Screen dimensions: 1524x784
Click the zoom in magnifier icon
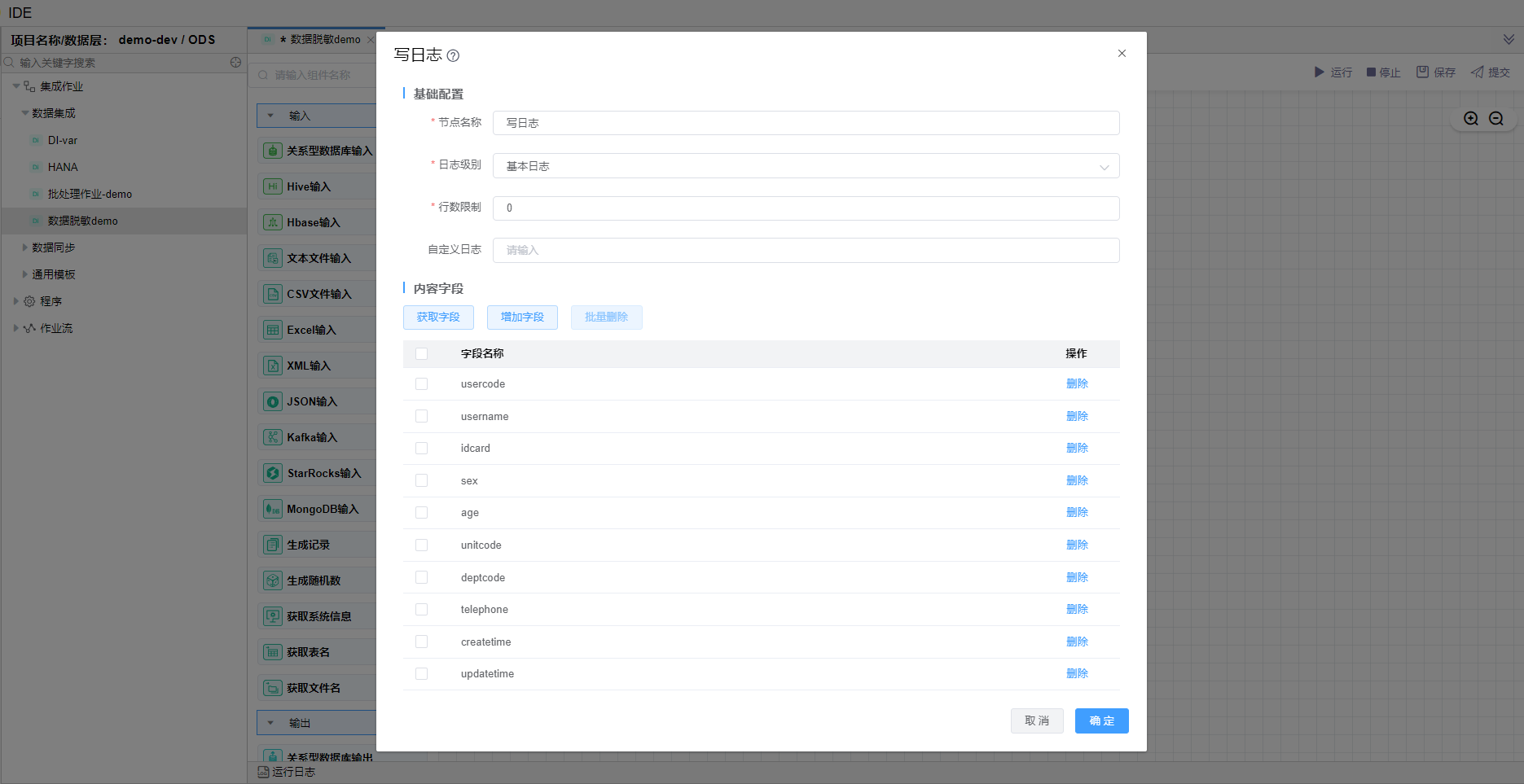(x=1471, y=119)
